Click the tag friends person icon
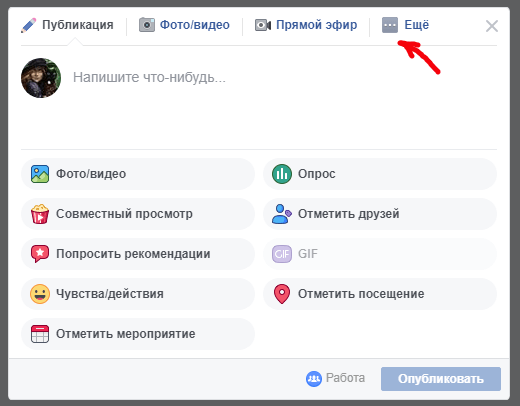The height and width of the screenshot is (406, 520). (x=282, y=214)
